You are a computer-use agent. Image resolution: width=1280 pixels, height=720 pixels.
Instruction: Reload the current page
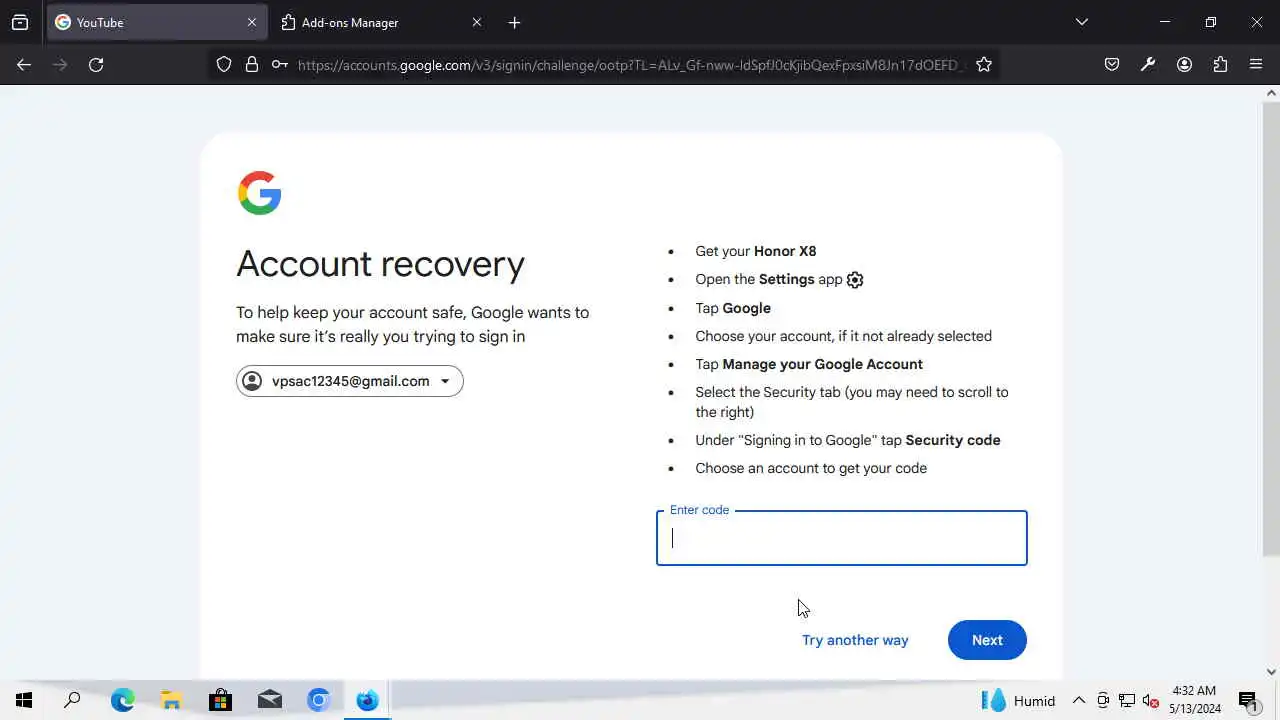point(96,64)
